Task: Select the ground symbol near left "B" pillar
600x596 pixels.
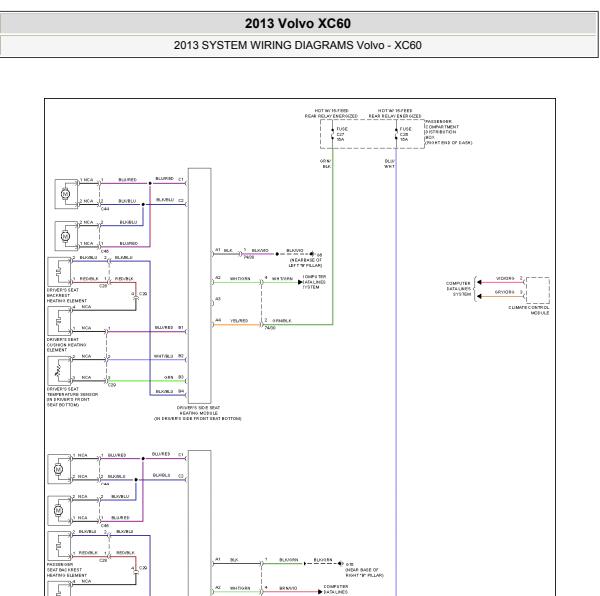Action: 312,254
